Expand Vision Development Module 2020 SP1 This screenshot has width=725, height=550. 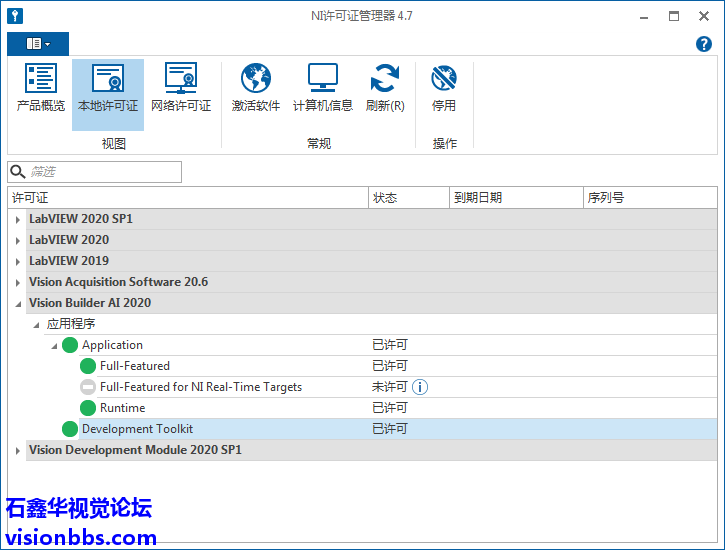tap(18, 451)
